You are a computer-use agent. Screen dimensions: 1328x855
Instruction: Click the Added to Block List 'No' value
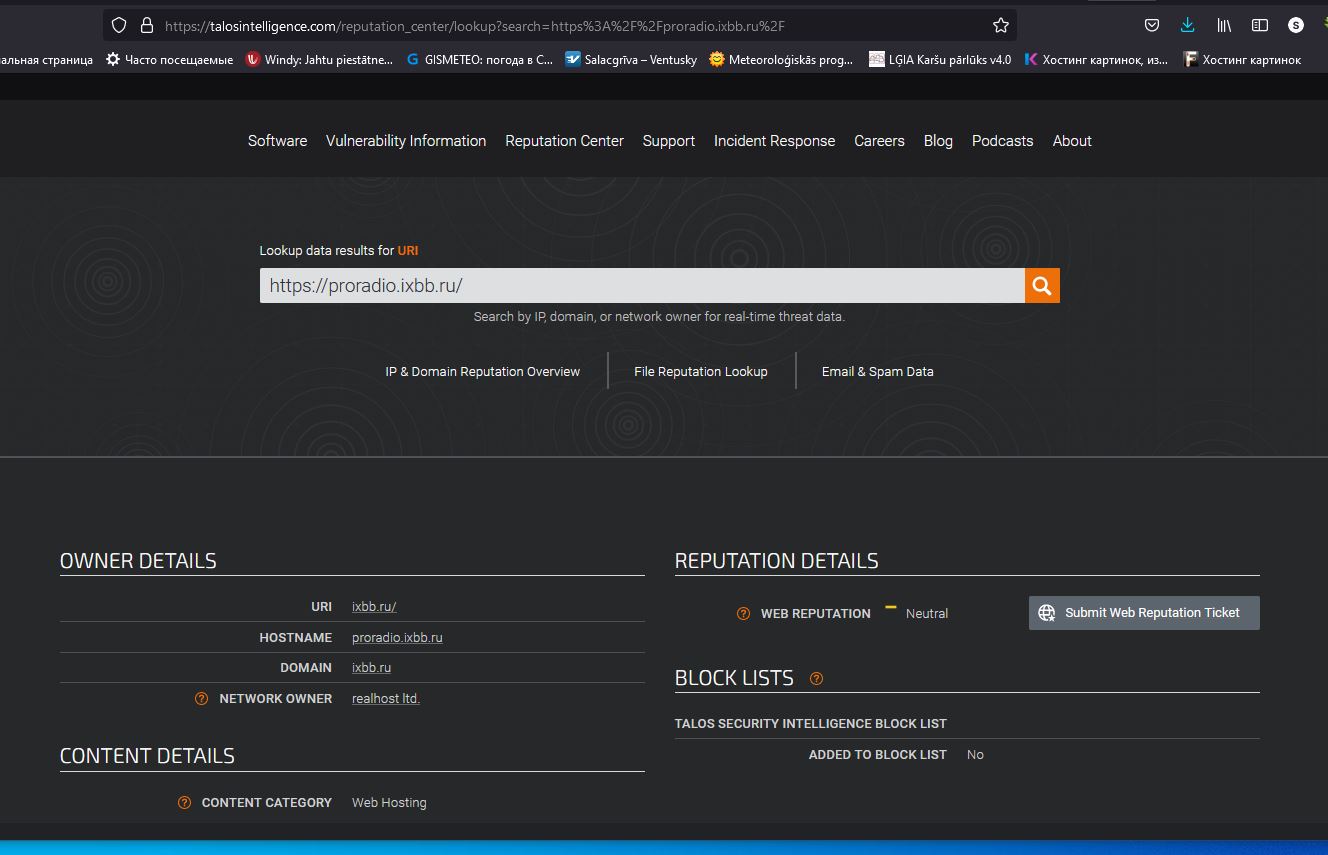[975, 755]
